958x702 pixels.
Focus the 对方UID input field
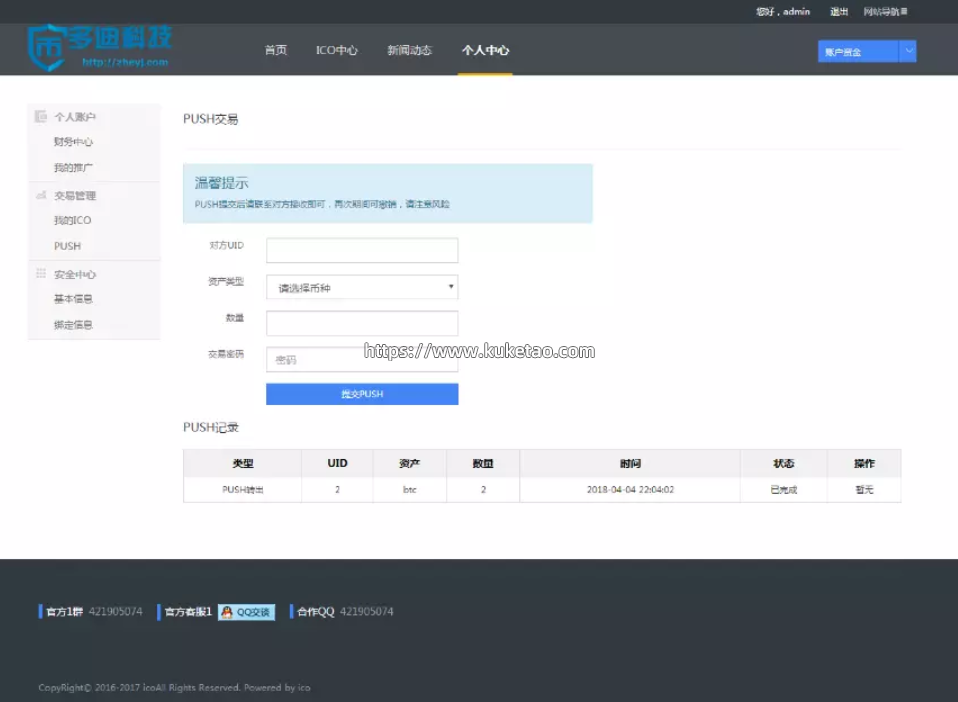coord(362,250)
